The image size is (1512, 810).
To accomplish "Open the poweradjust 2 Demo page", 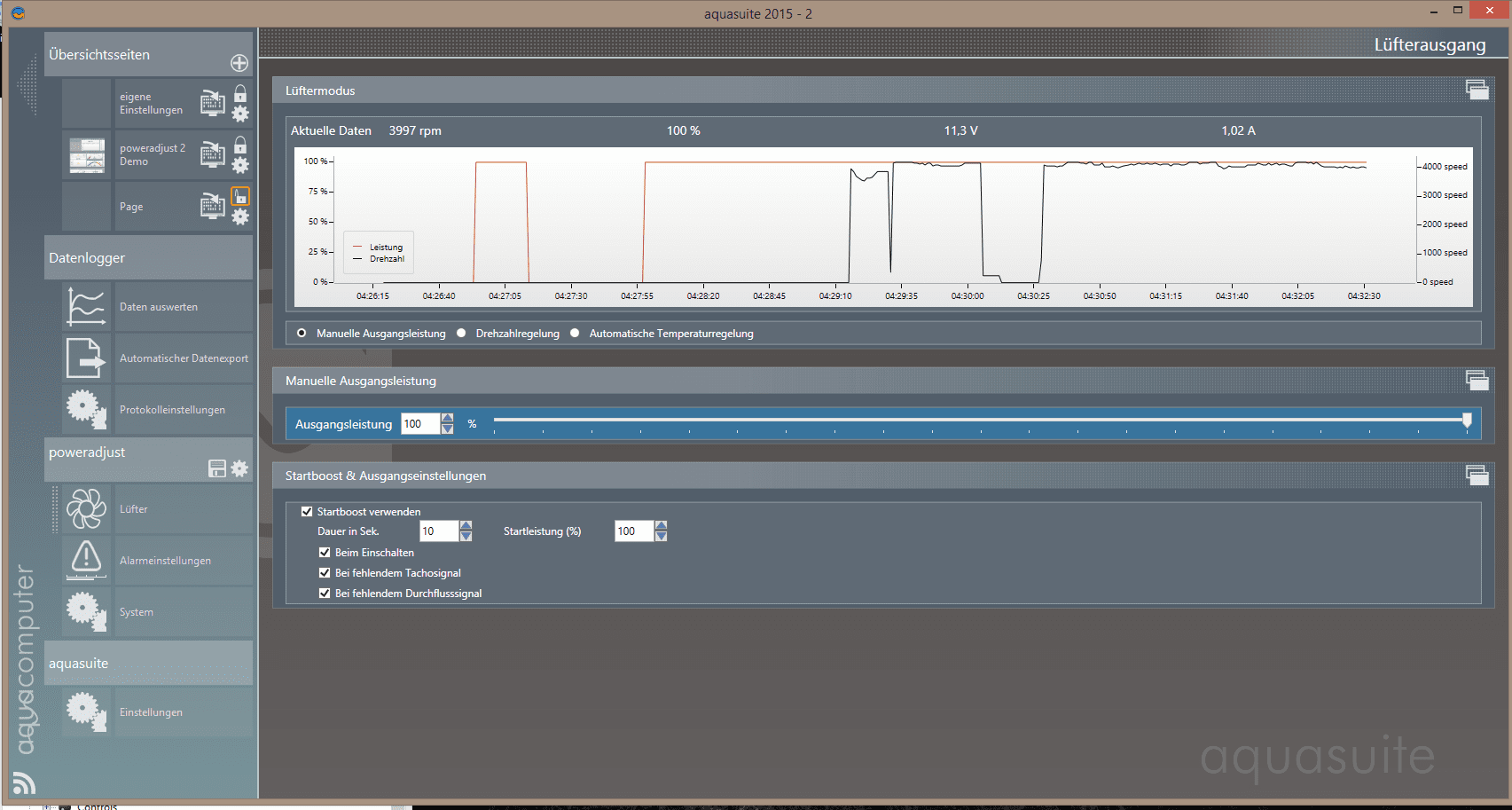I will click(x=153, y=154).
